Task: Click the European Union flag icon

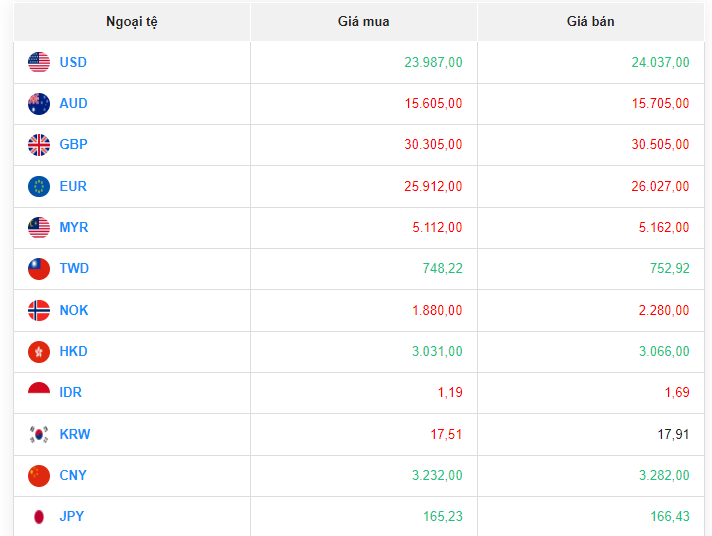Action: click(x=39, y=186)
